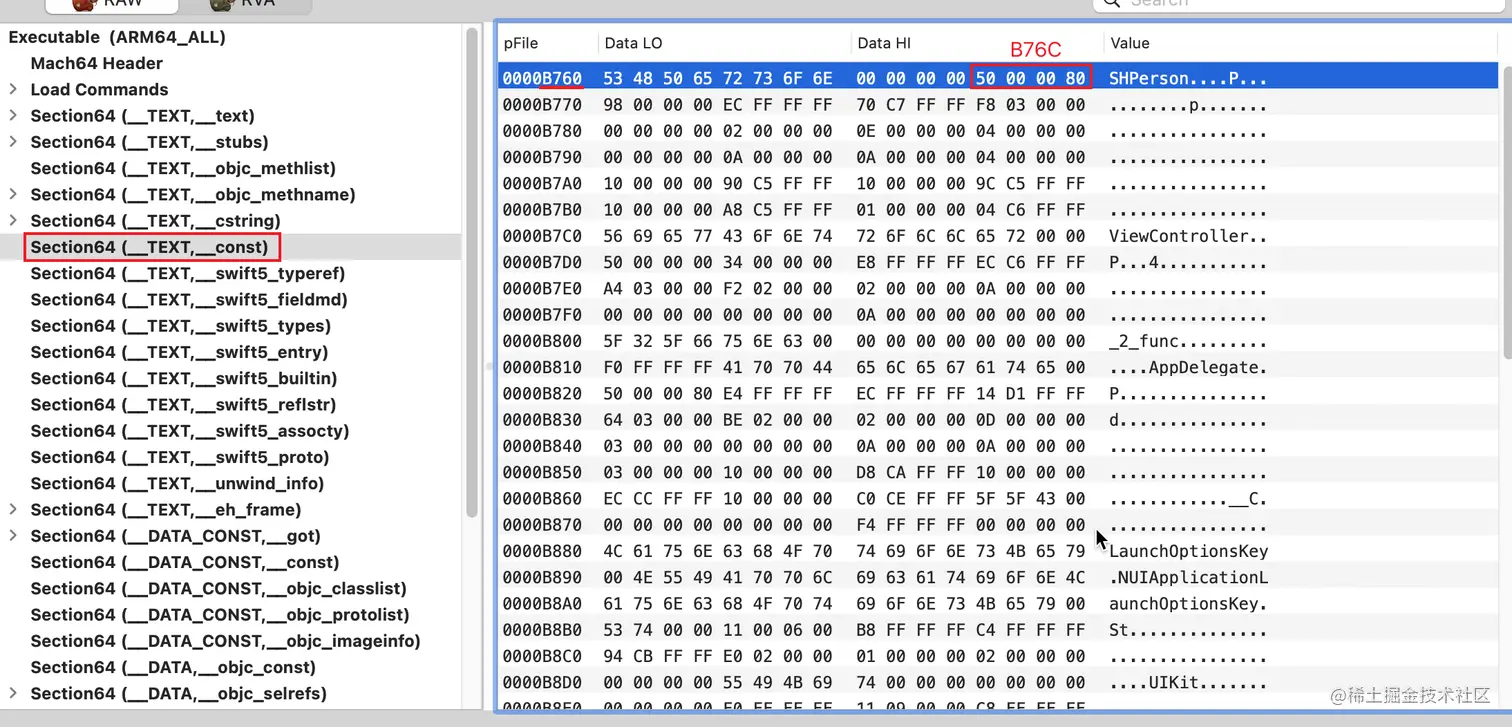The height and width of the screenshot is (727, 1512).
Task: Click the section tree vertical scrollbar
Action: click(x=472, y=270)
